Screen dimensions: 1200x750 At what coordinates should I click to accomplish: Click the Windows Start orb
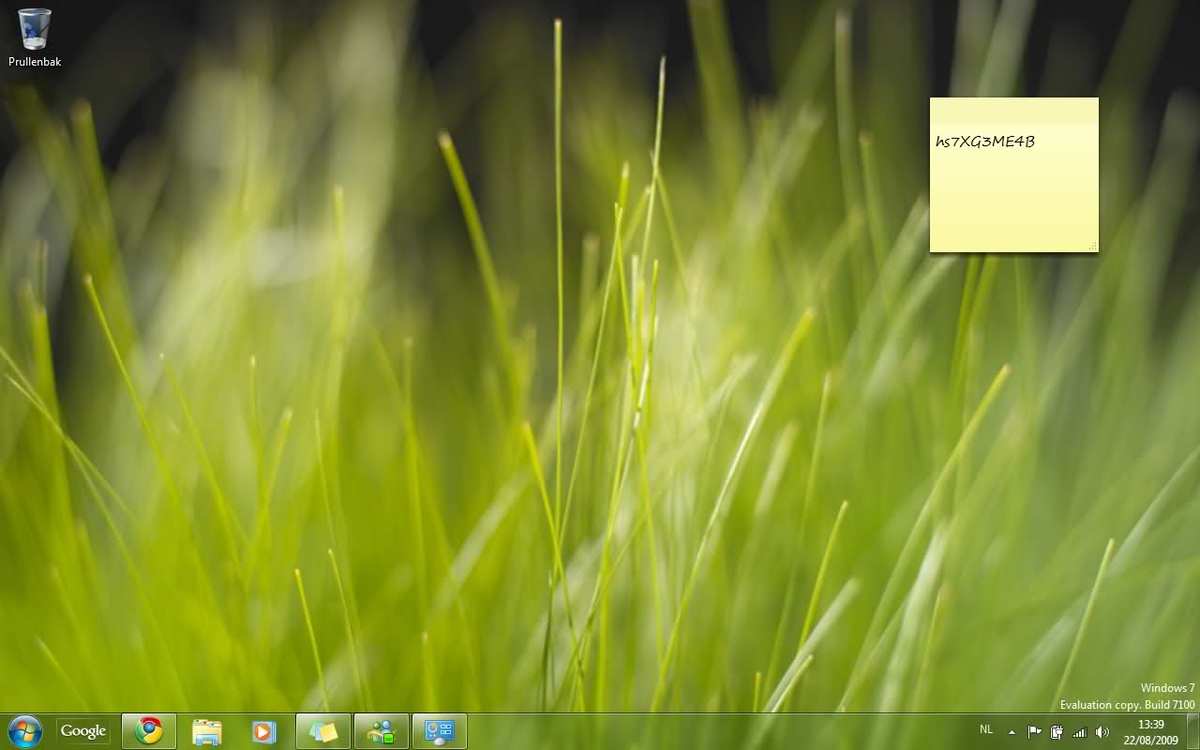click(x=25, y=731)
